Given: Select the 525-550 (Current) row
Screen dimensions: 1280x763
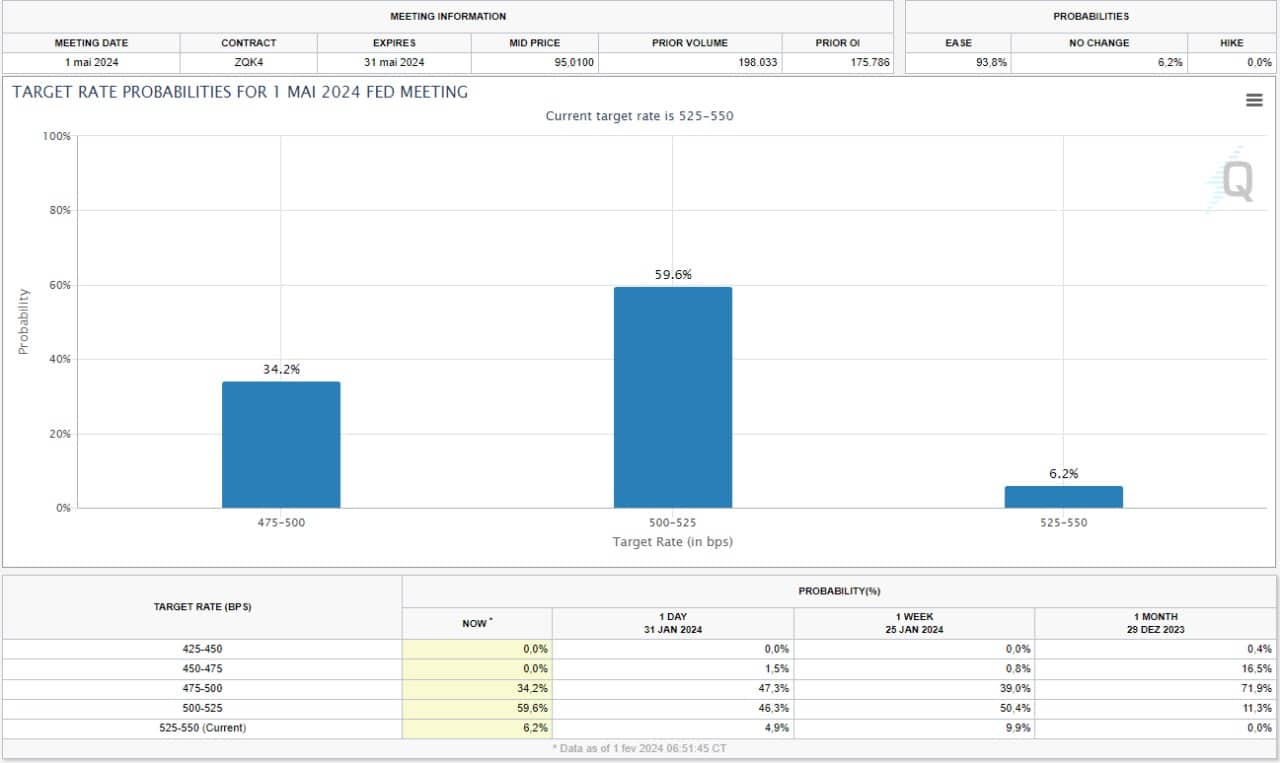Looking at the screenshot, I should click(639, 728).
